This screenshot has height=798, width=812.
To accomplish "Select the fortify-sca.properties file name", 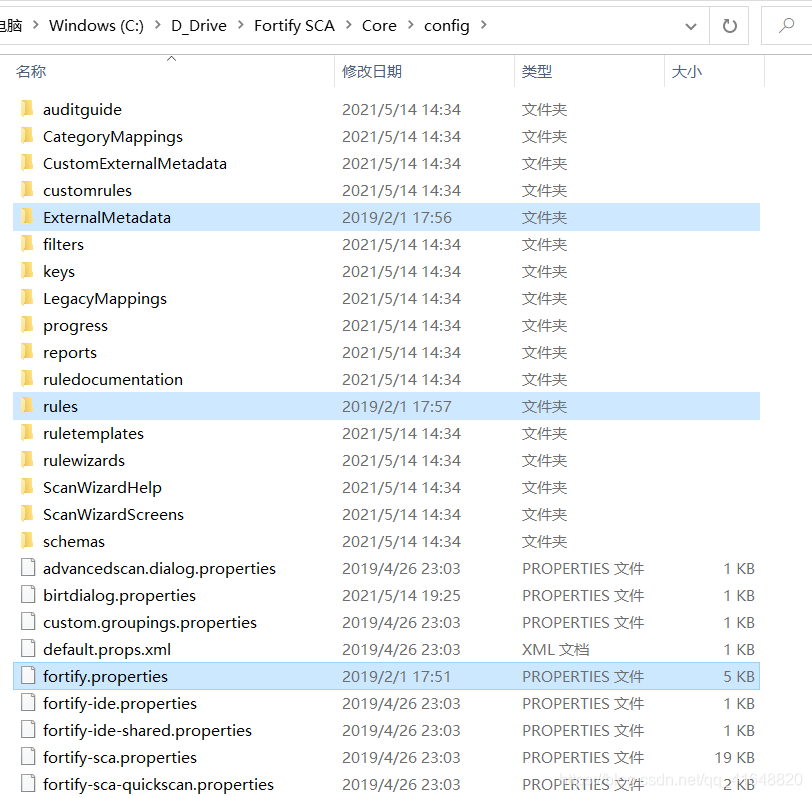I will pyautogui.click(x=120, y=757).
